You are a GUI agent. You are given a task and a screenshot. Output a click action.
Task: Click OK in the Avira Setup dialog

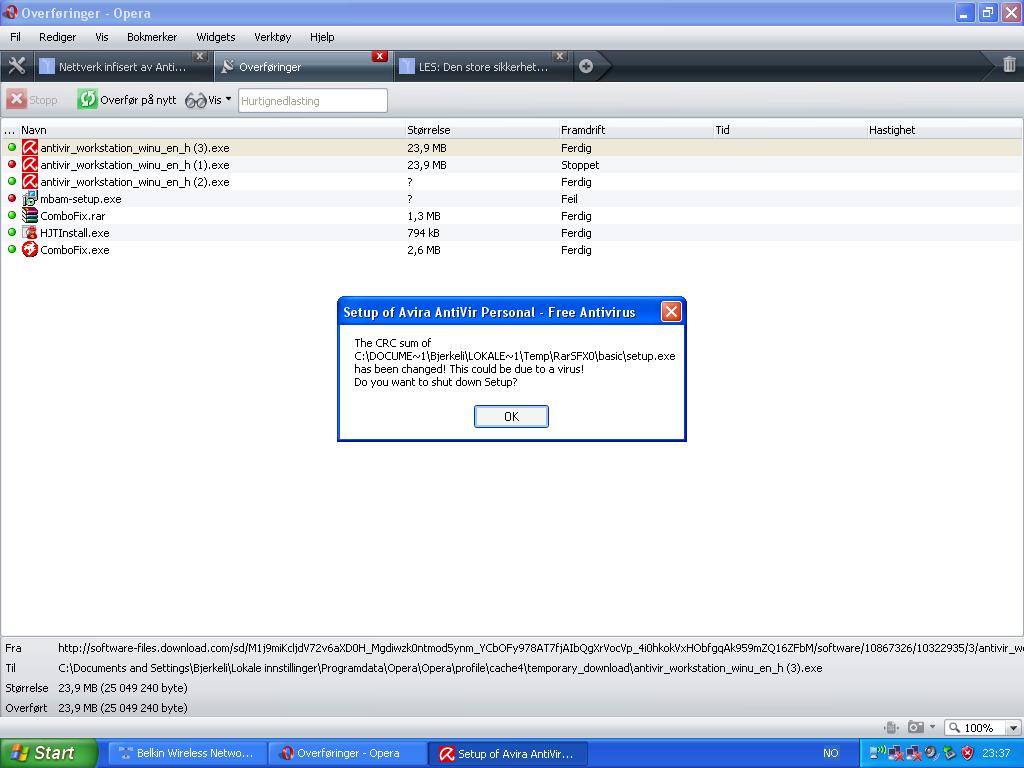click(511, 417)
